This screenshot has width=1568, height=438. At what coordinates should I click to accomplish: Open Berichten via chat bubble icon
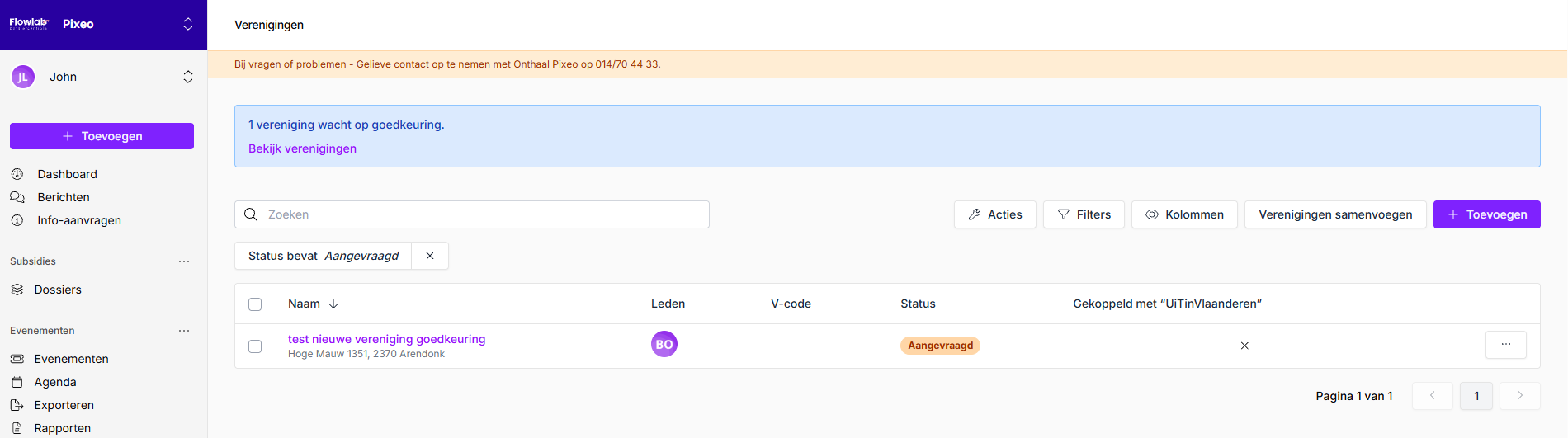coord(17,197)
